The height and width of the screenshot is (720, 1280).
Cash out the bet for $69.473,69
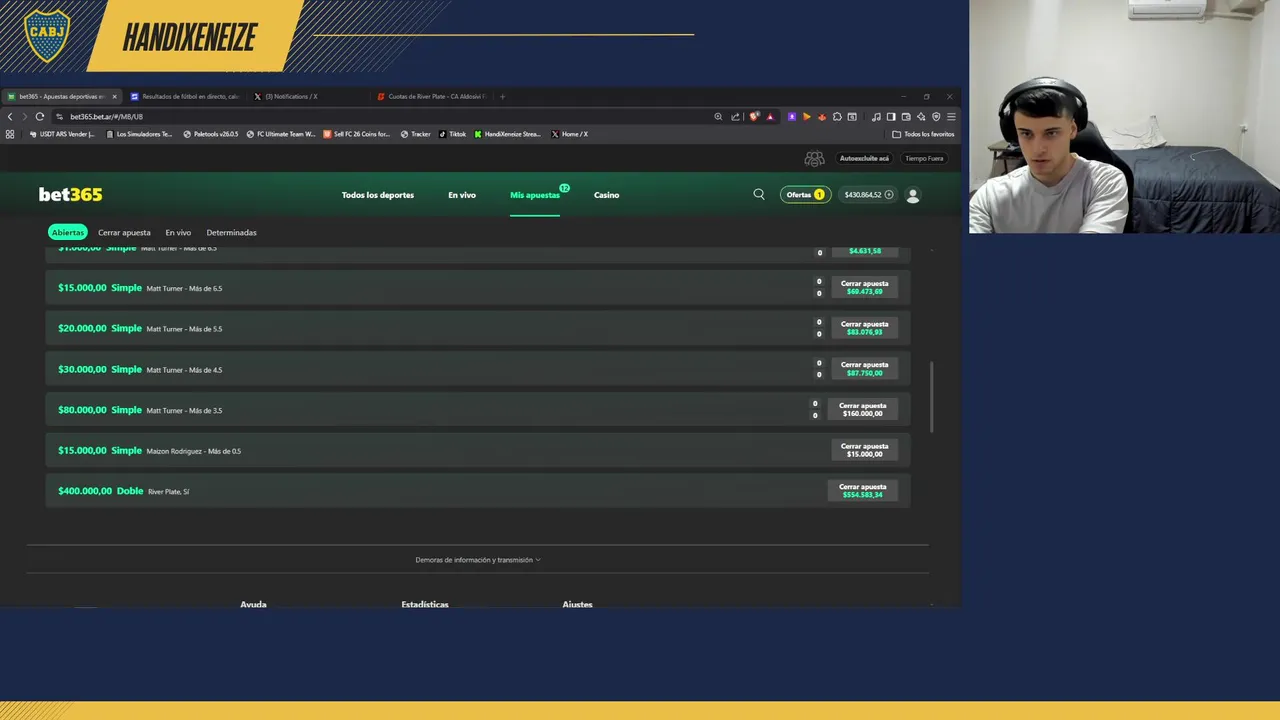pyautogui.click(x=864, y=287)
